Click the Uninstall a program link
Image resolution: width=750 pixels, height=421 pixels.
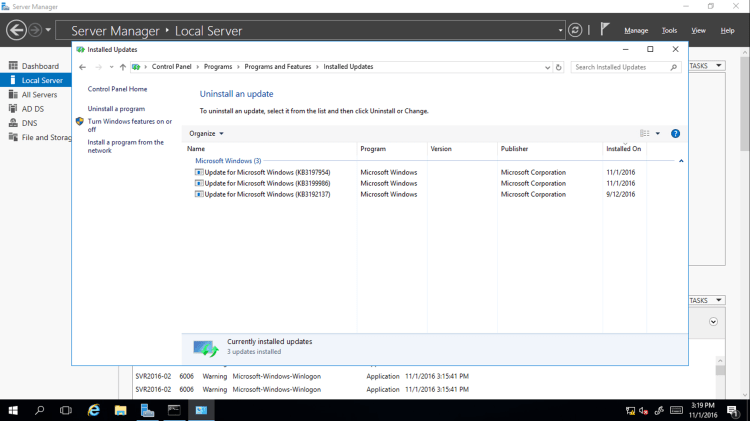pos(116,108)
